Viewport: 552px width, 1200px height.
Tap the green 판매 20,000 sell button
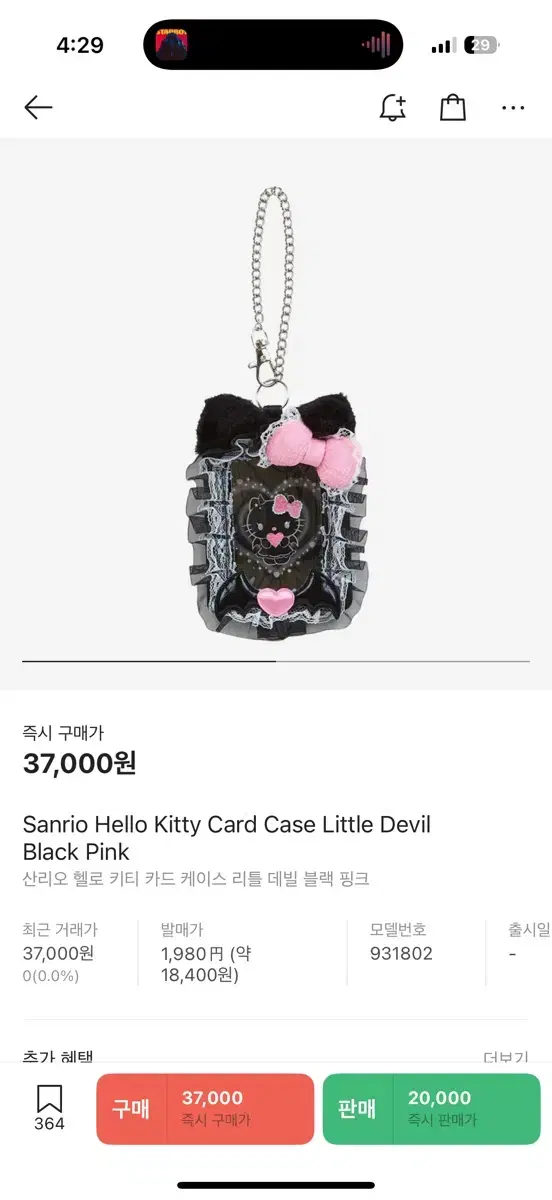coord(431,1109)
